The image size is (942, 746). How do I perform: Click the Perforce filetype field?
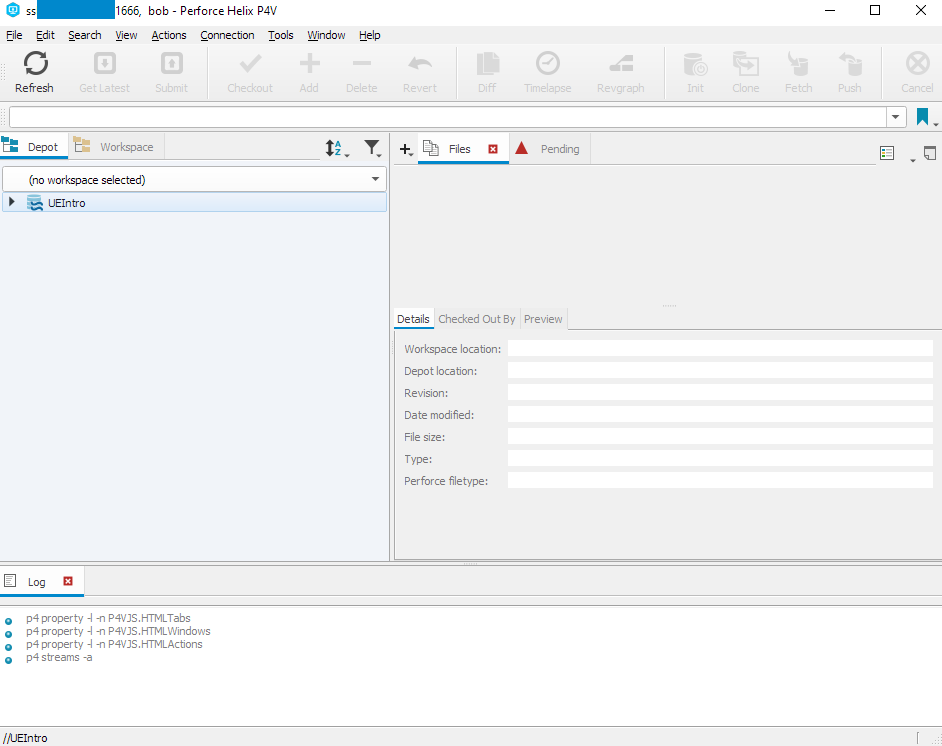pyautogui.click(x=720, y=481)
